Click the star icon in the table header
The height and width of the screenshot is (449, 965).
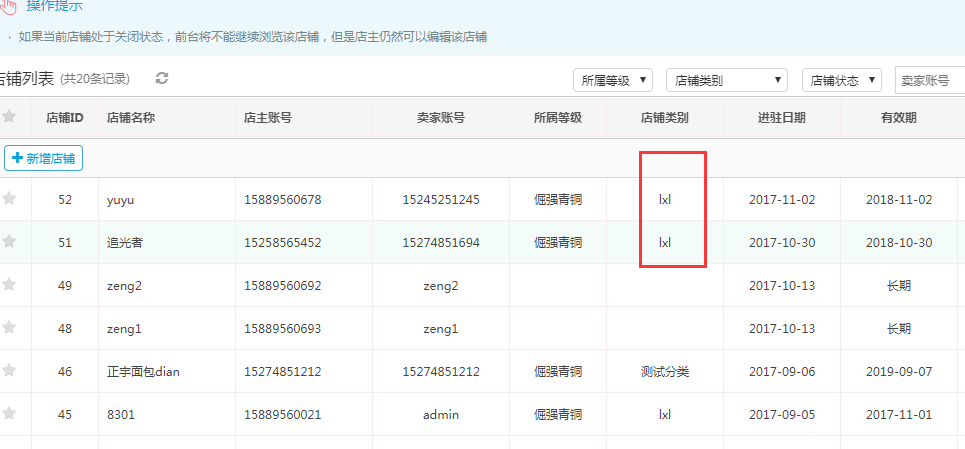coord(9,117)
